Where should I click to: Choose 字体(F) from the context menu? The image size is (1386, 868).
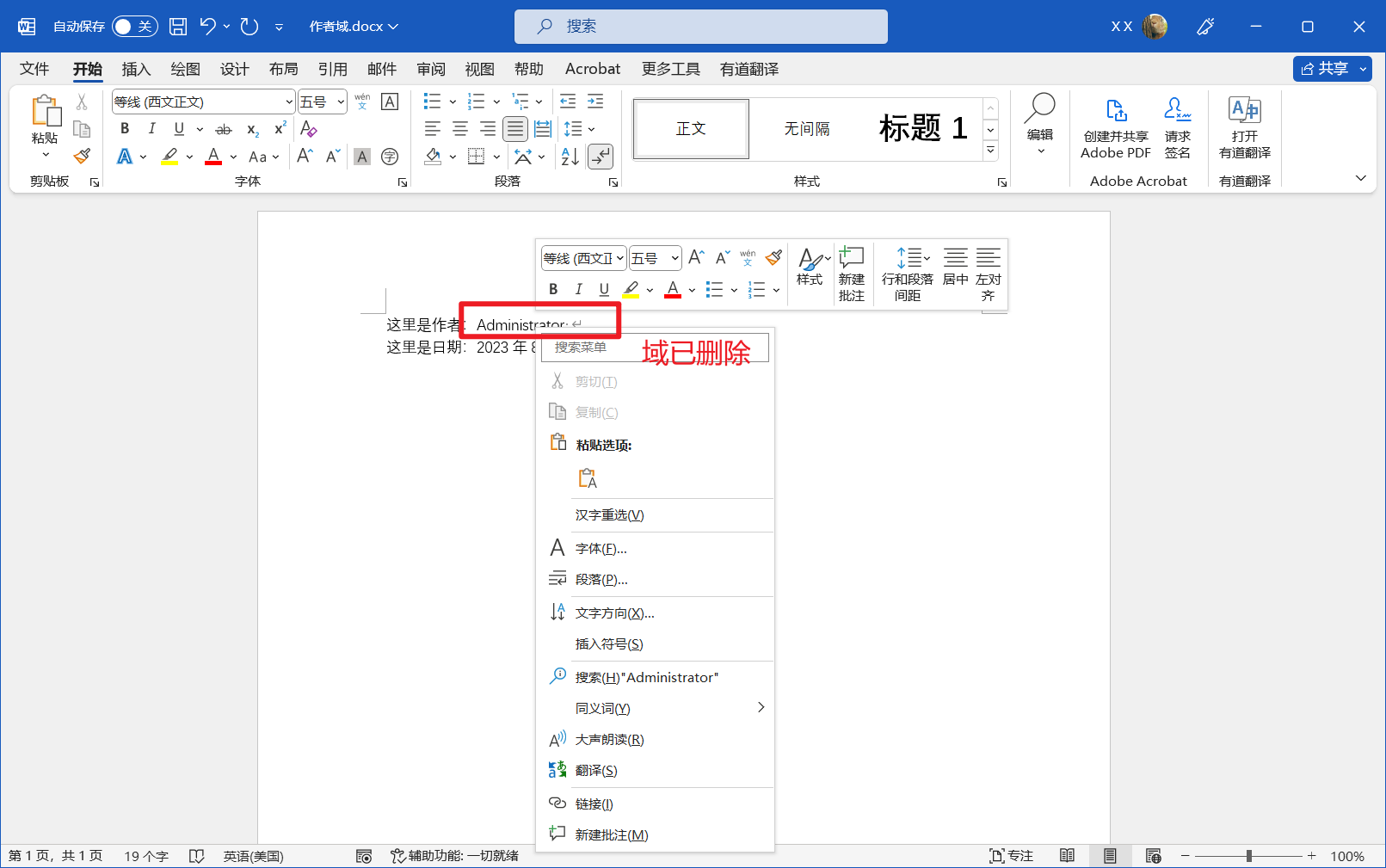601,548
